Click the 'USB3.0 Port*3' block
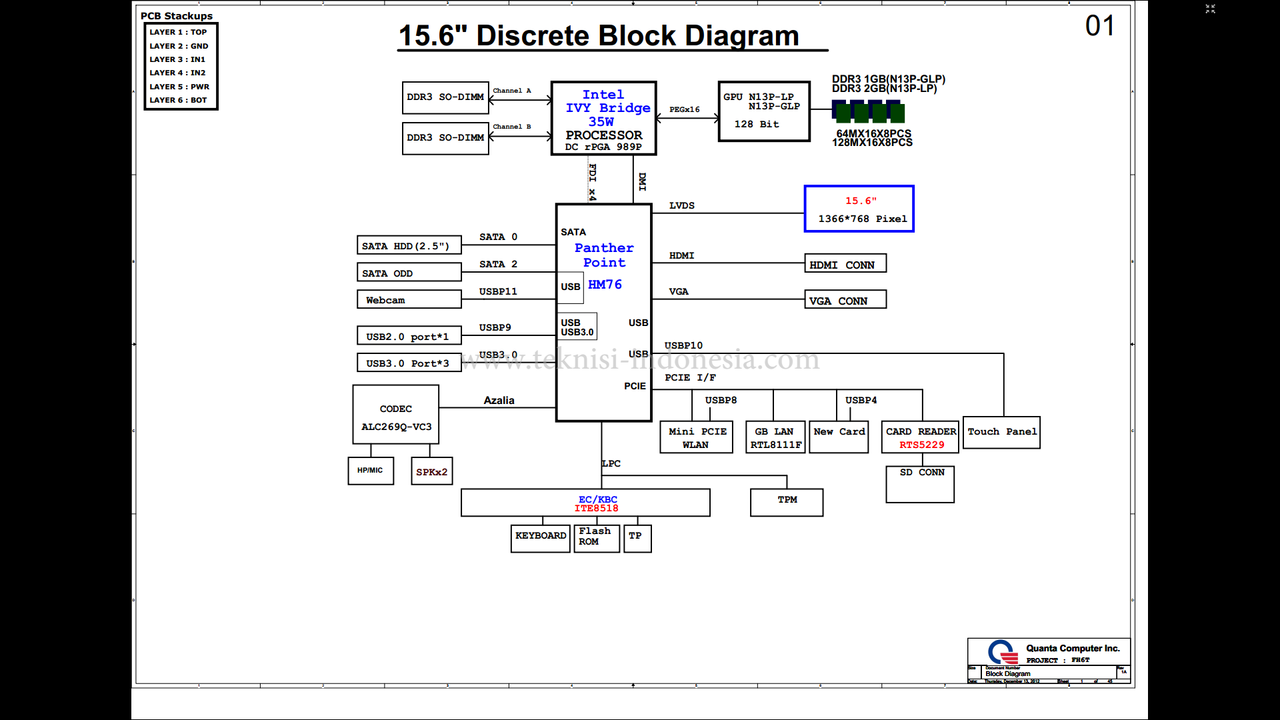Screen dimensions: 1280x720 [409, 363]
